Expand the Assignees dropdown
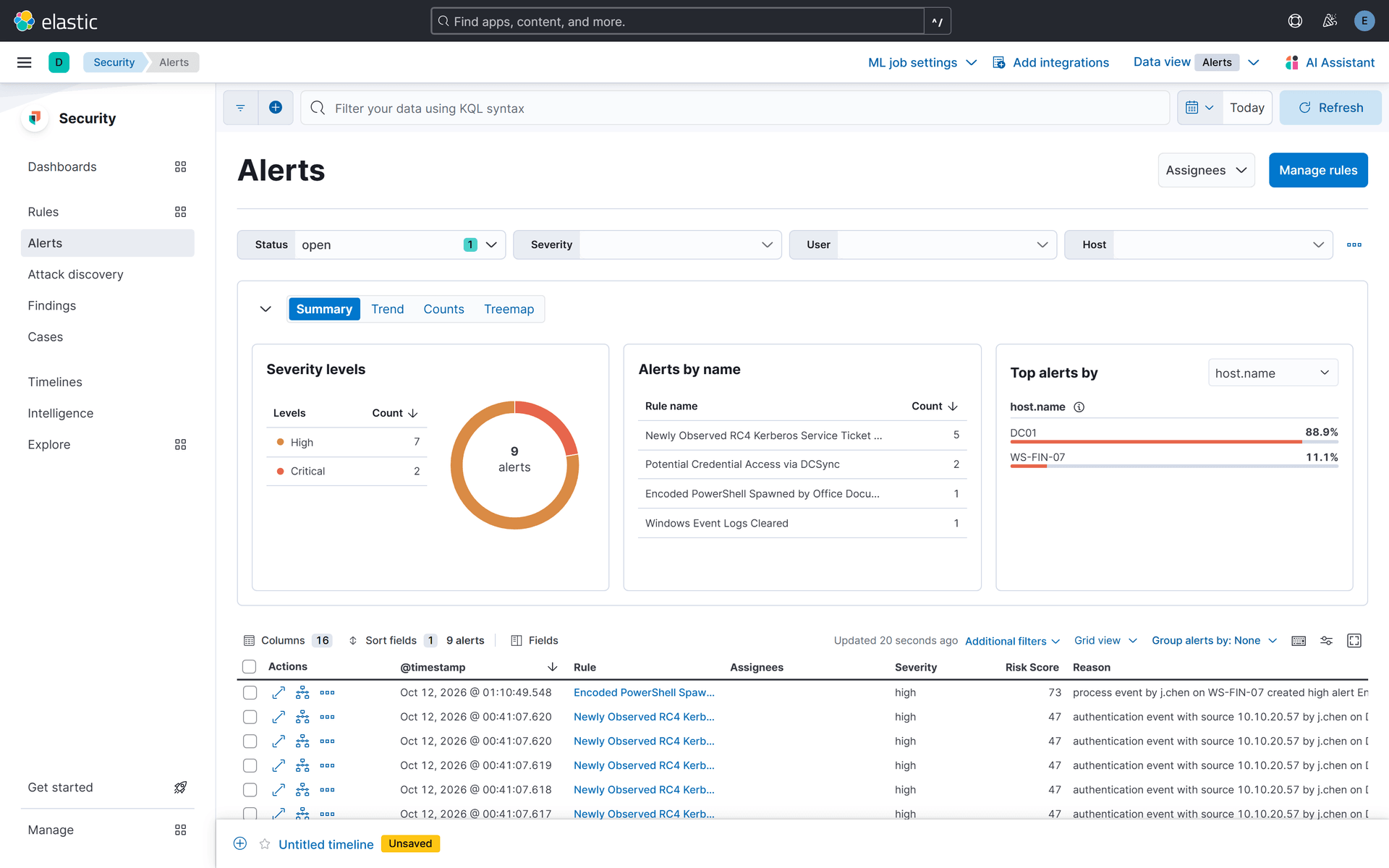The width and height of the screenshot is (1389, 868). click(1206, 170)
